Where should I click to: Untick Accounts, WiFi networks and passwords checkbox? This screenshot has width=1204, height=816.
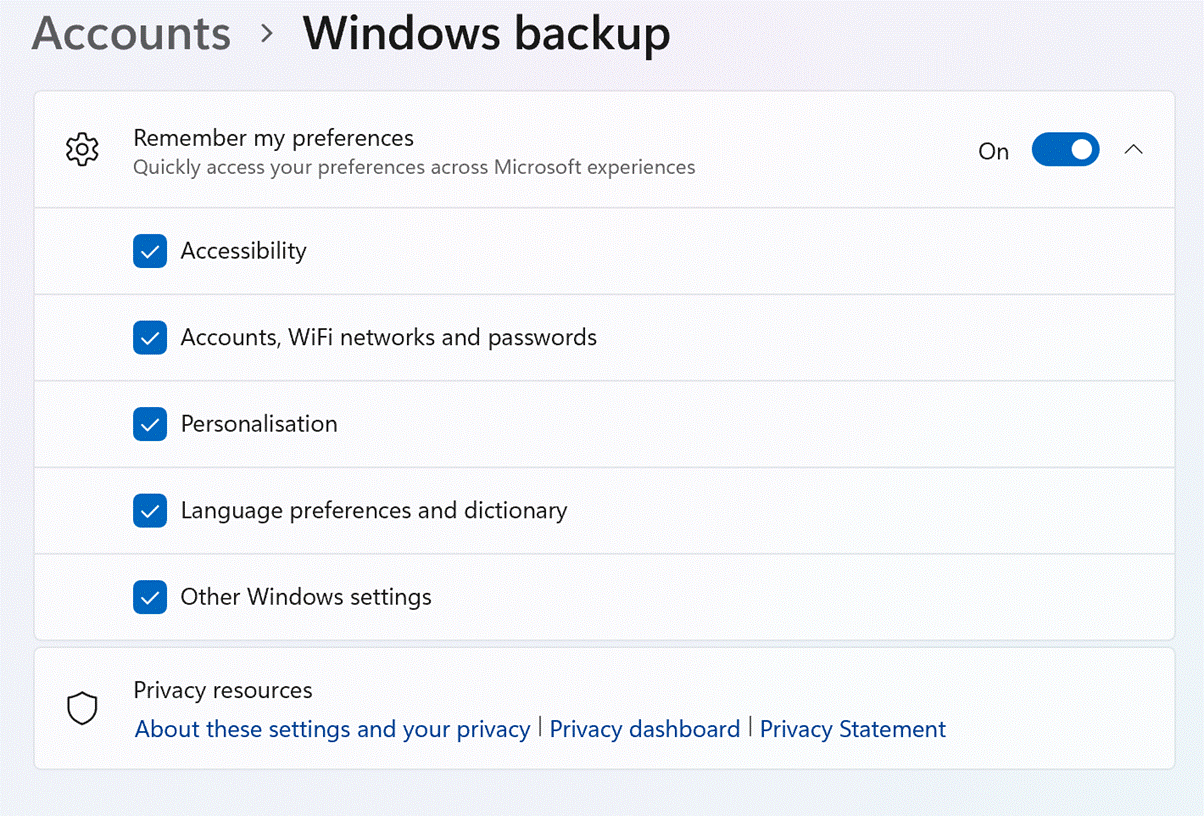[150, 338]
